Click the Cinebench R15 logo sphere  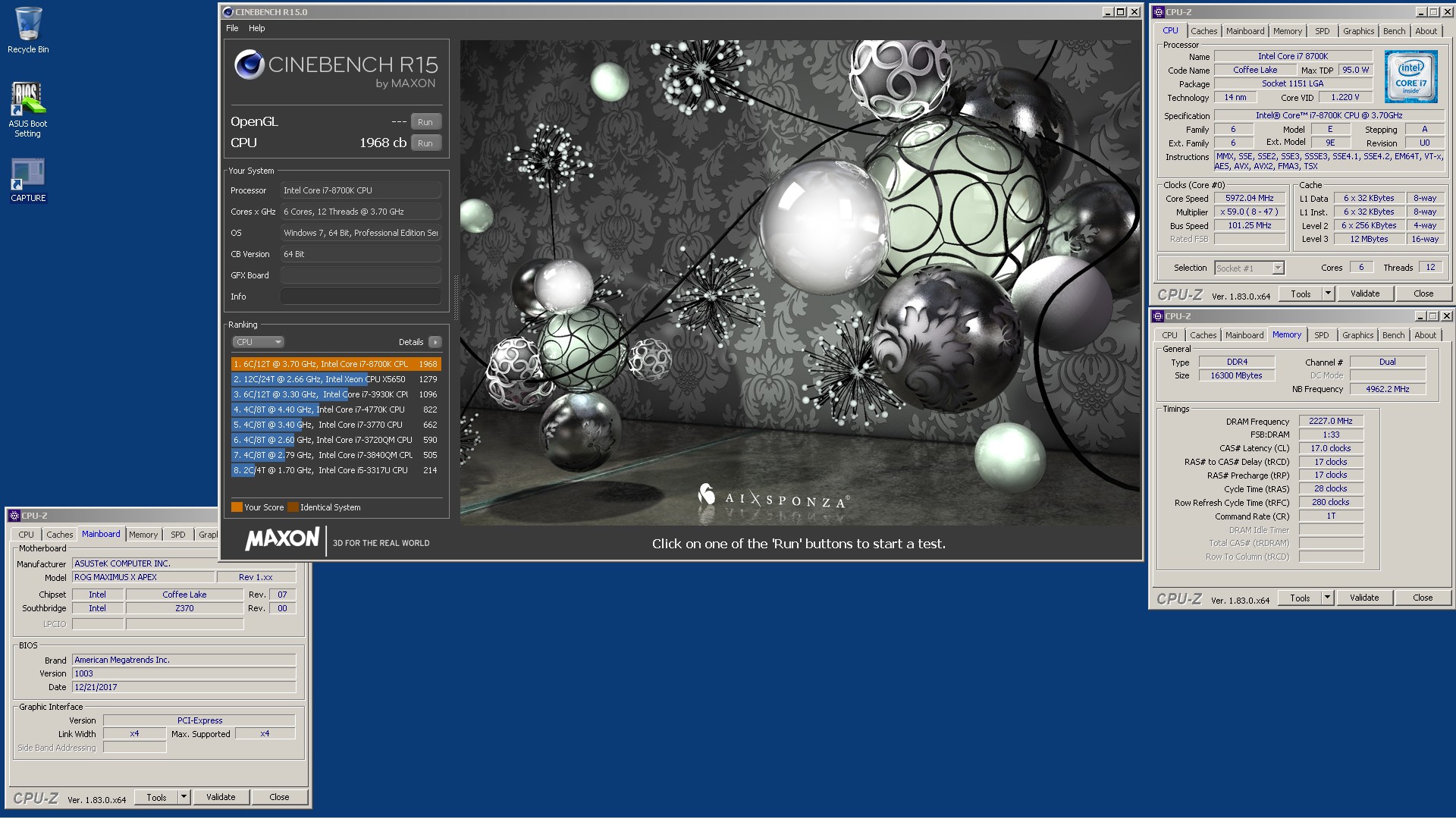coord(249,64)
